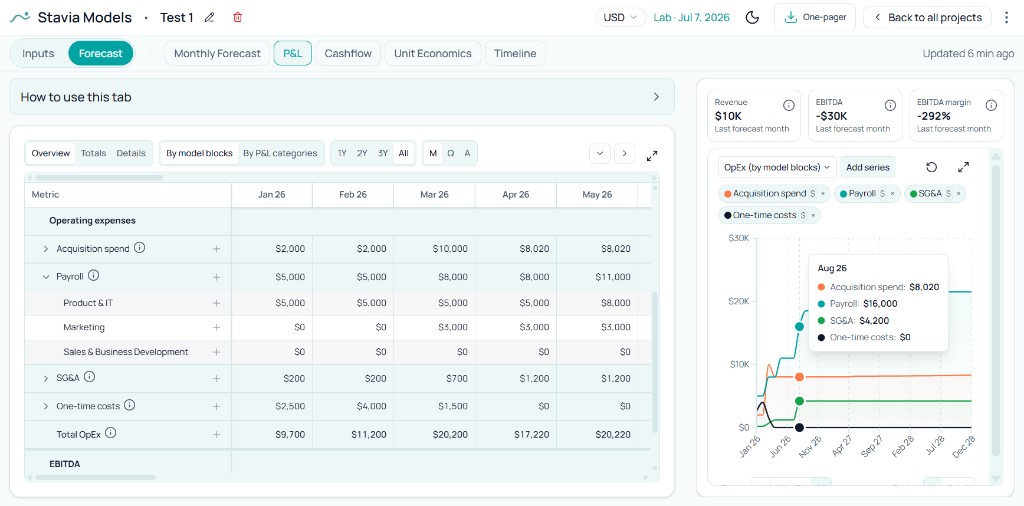Open the Unit Economics tab
Screen dimensions: 1024x506
tap(432, 54)
